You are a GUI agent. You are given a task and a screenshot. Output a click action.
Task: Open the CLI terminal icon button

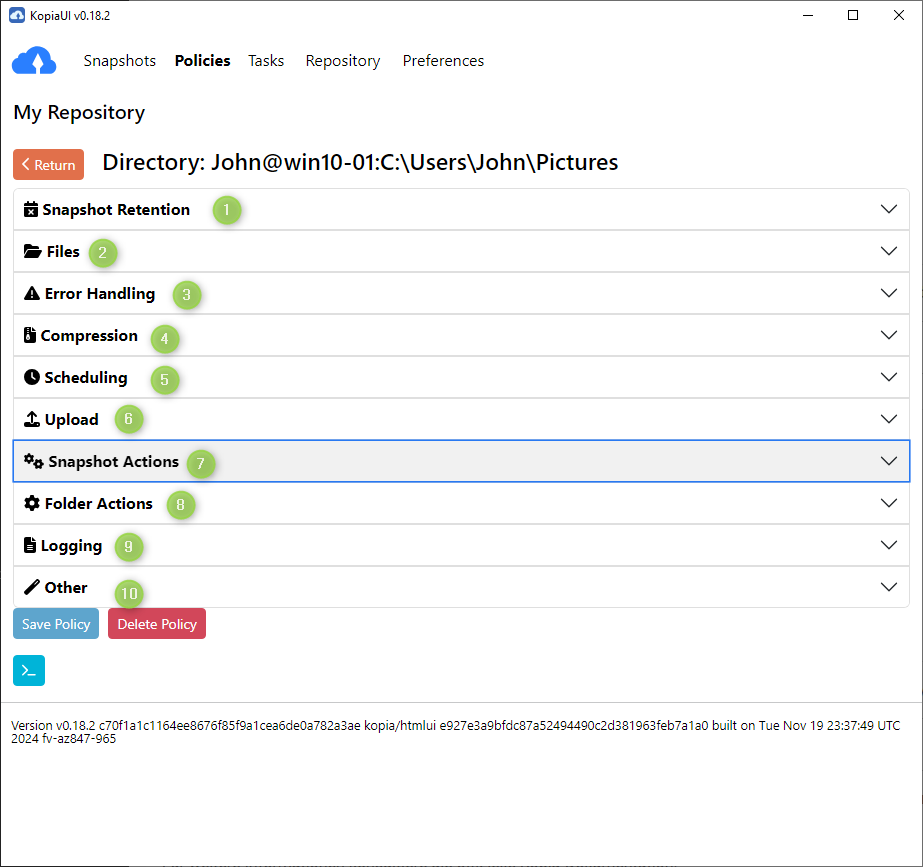[x=29, y=670]
